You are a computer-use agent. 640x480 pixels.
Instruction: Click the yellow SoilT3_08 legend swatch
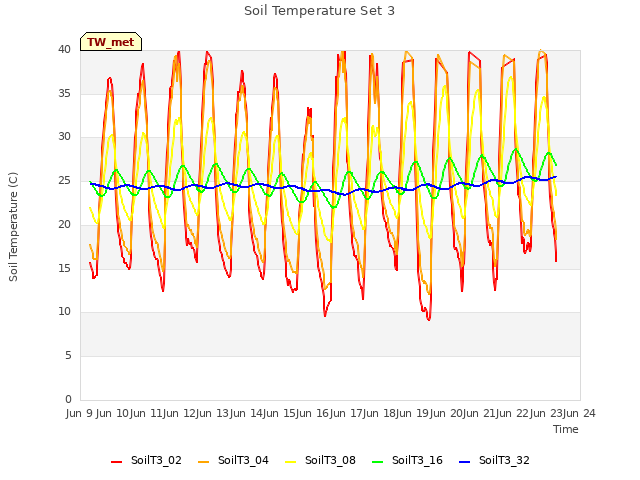coord(290,462)
